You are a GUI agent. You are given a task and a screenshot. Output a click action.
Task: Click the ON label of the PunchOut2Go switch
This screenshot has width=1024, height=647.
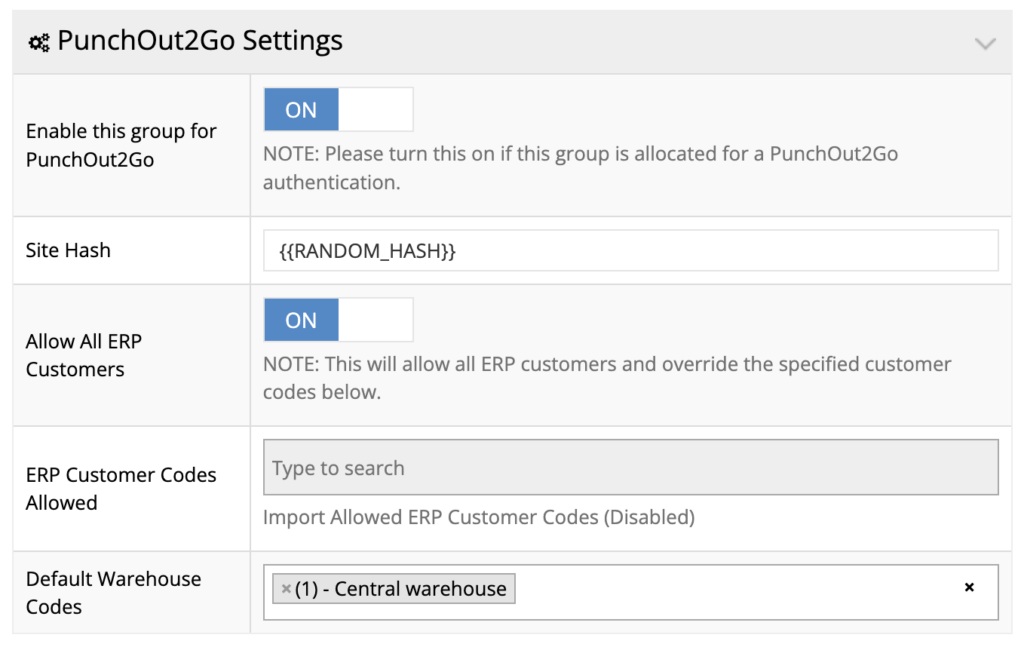(300, 109)
